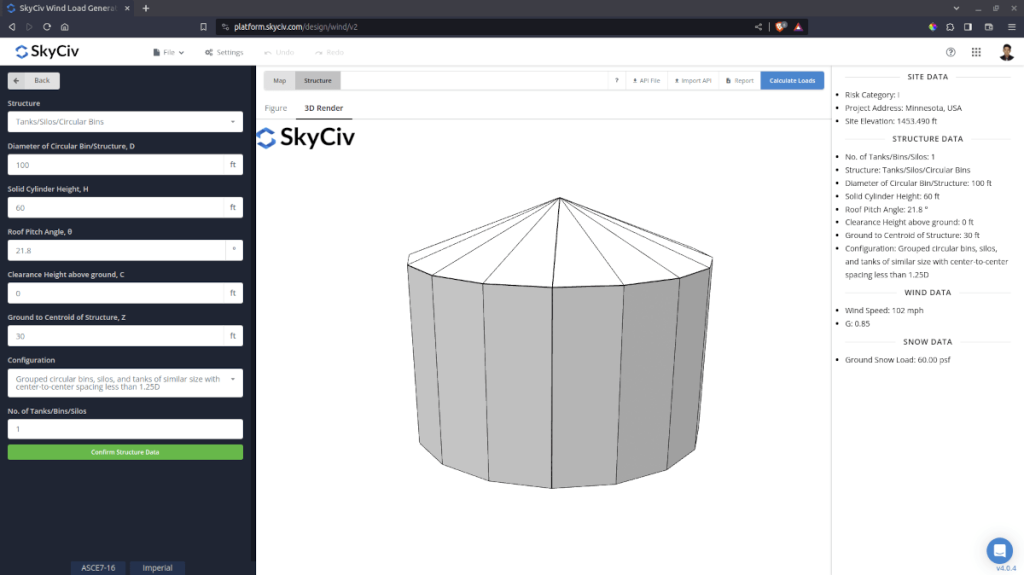Open the Configuration dropdown
This screenshot has width=1024, height=575.
tap(125, 383)
